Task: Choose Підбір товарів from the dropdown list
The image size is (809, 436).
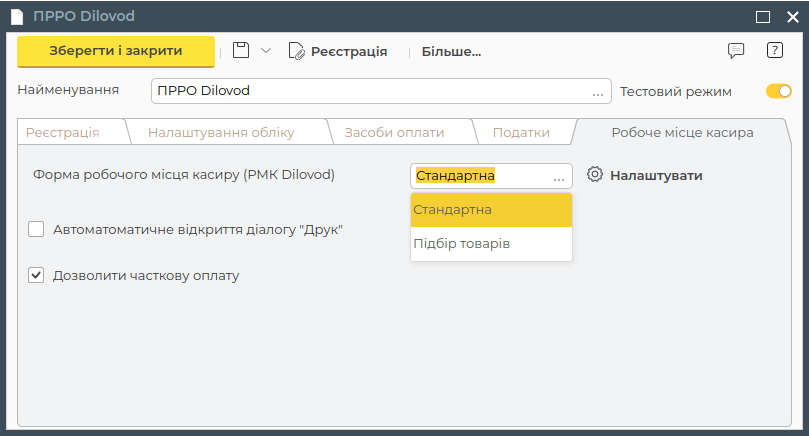Action: 491,244
